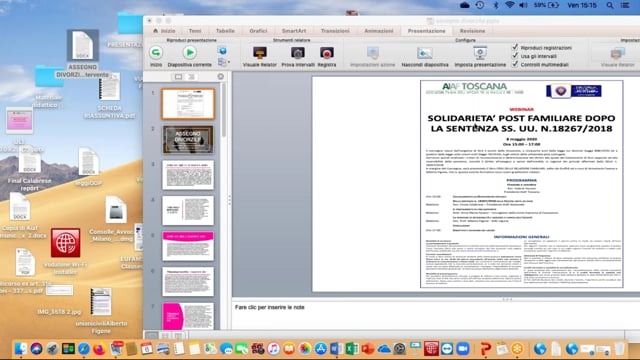Open the Temi ribbon tab
This screenshot has height=360, width=640.
pos(195,31)
